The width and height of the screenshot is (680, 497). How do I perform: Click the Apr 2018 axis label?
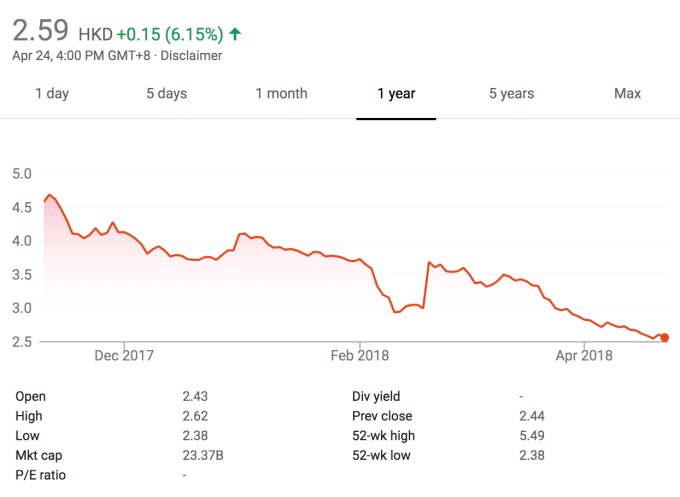point(583,355)
